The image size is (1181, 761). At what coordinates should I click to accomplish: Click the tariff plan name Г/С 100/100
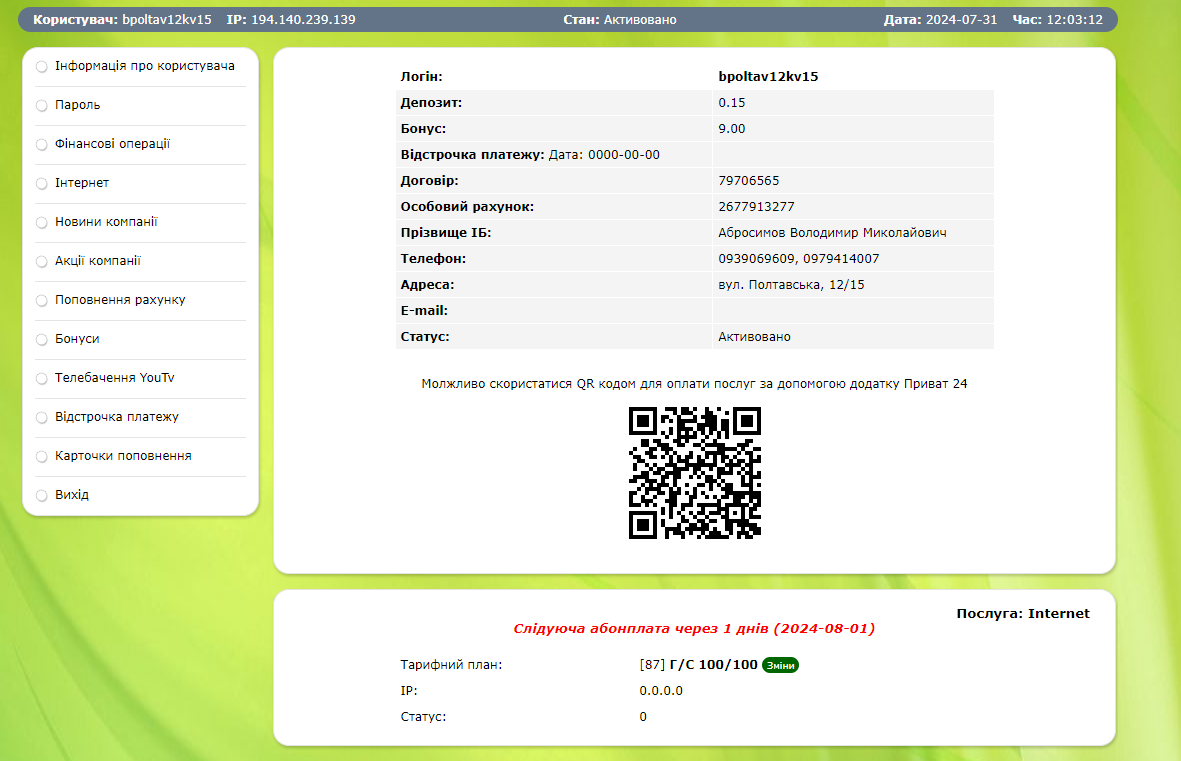point(713,665)
